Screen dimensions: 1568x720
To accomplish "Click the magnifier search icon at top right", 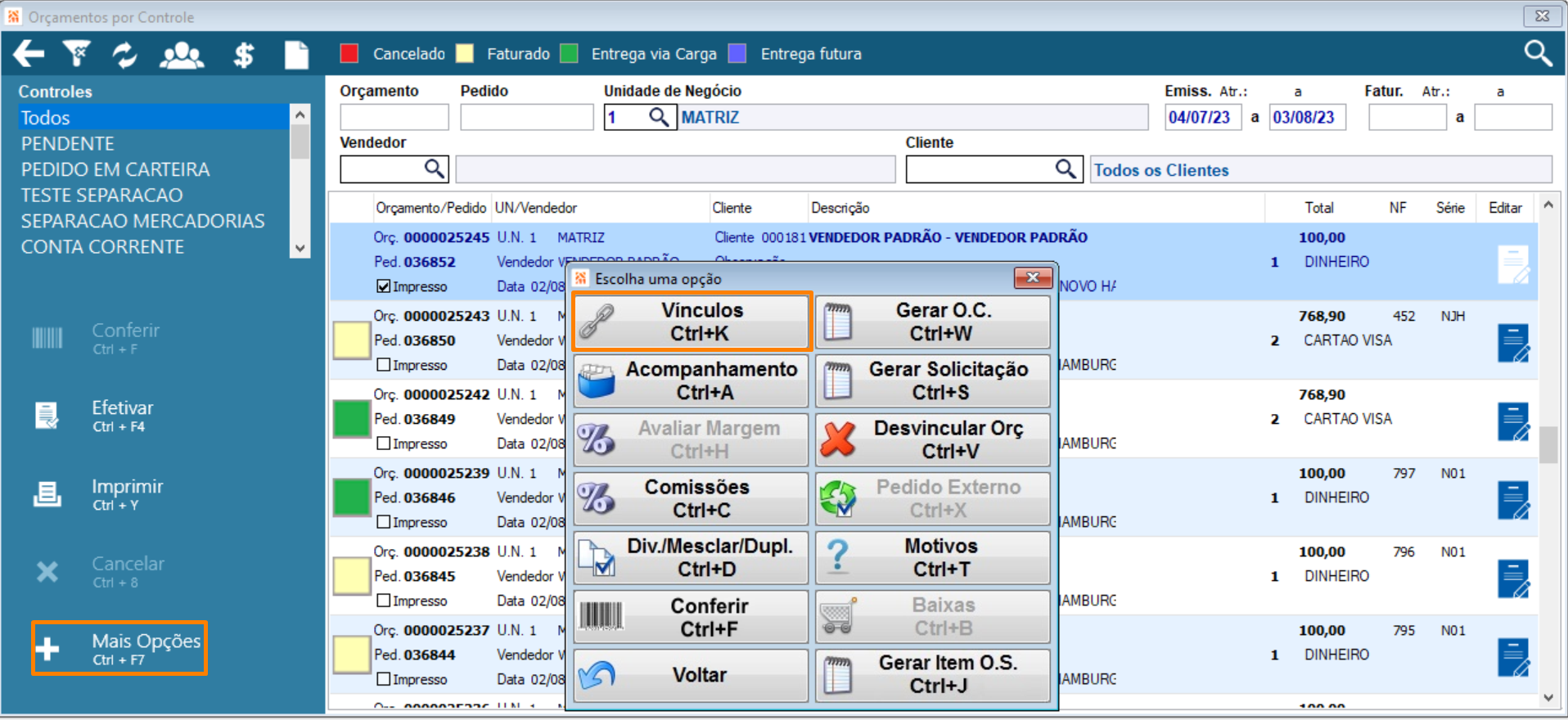I will [x=1538, y=53].
